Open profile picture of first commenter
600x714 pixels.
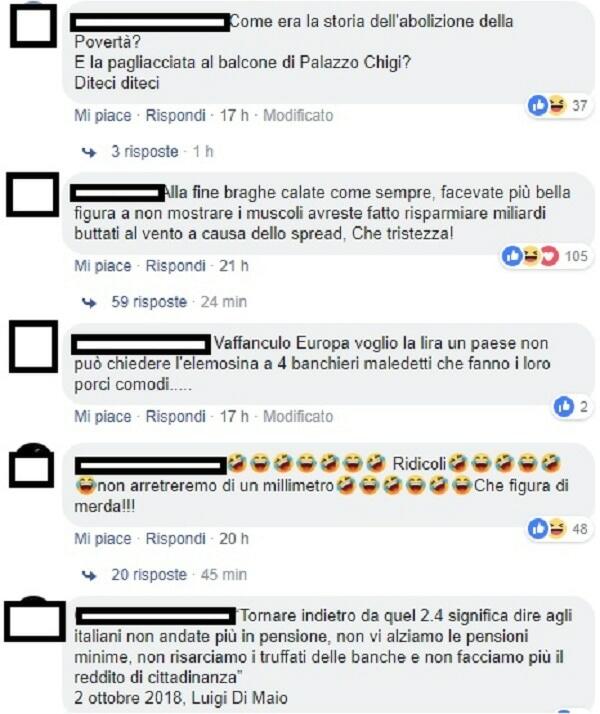[x=33, y=26]
